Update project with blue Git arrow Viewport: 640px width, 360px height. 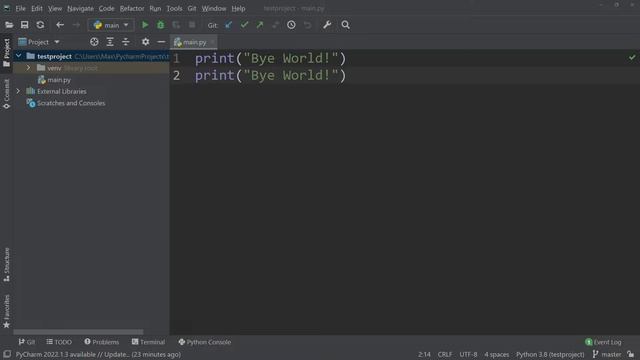(x=229, y=25)
